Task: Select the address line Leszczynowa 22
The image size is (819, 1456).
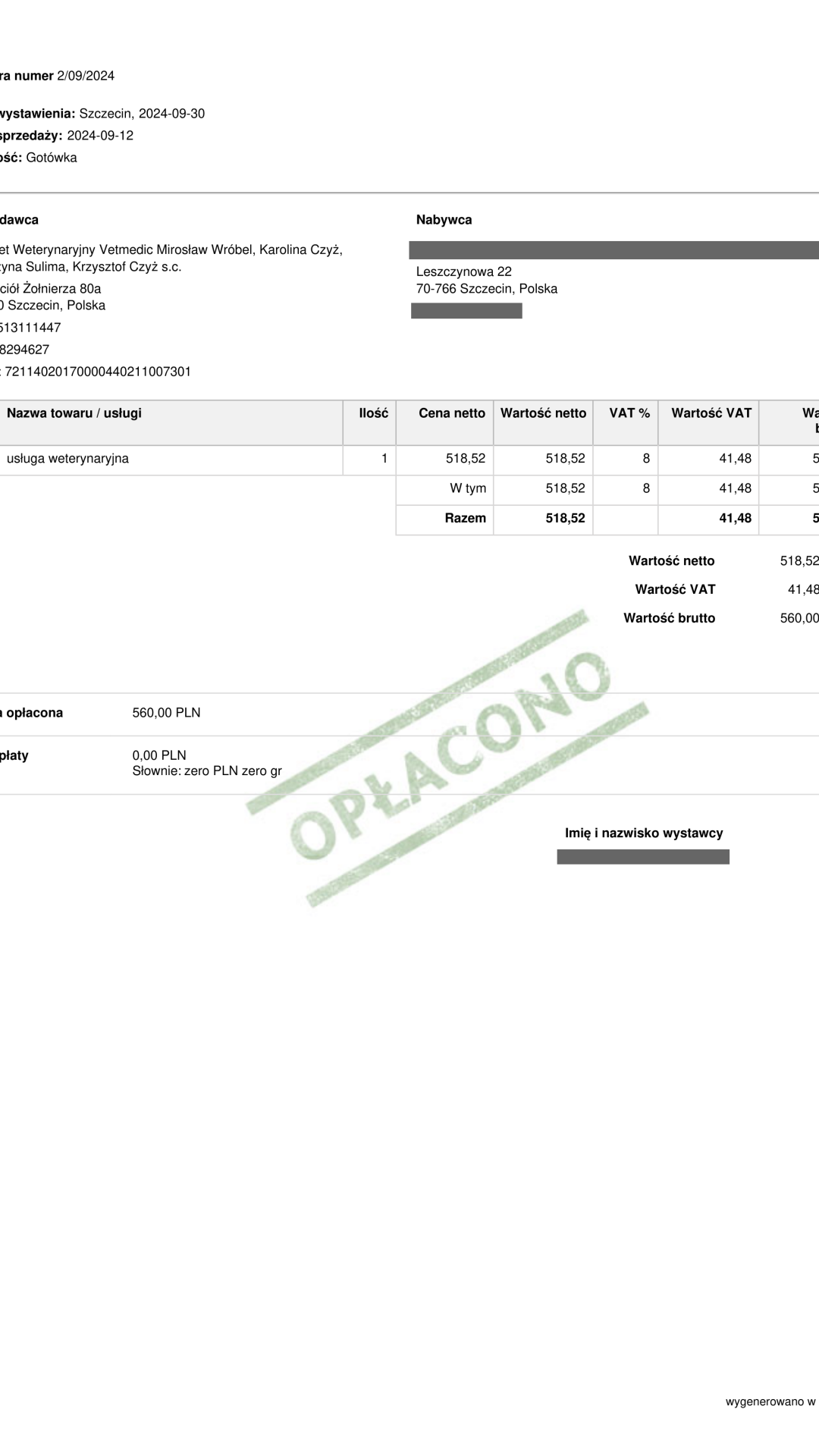Action: pyautogui.click(x=463, y=271)
